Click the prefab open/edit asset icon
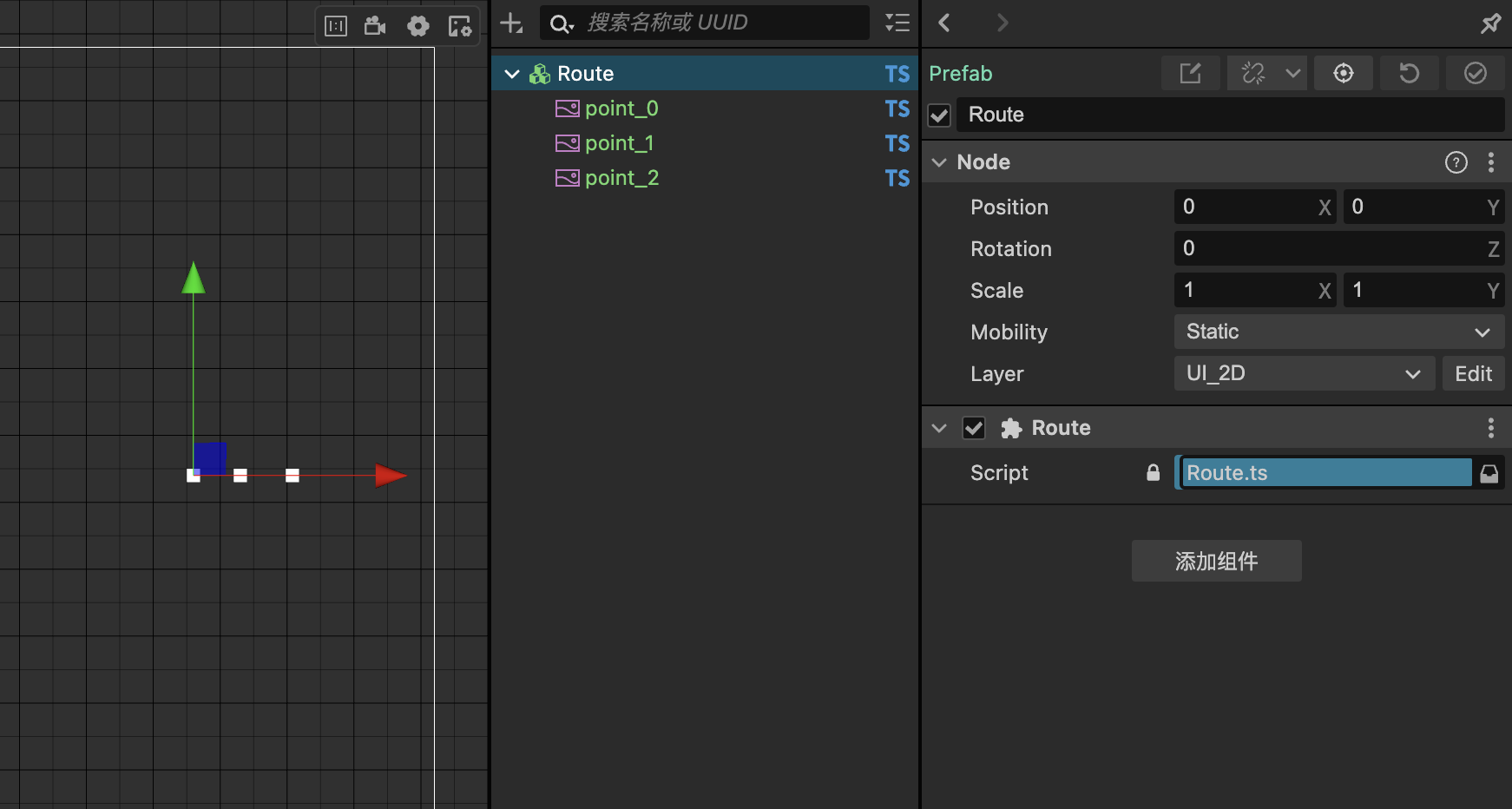This screenshot has width=1512, height=809. point(1190,73)
